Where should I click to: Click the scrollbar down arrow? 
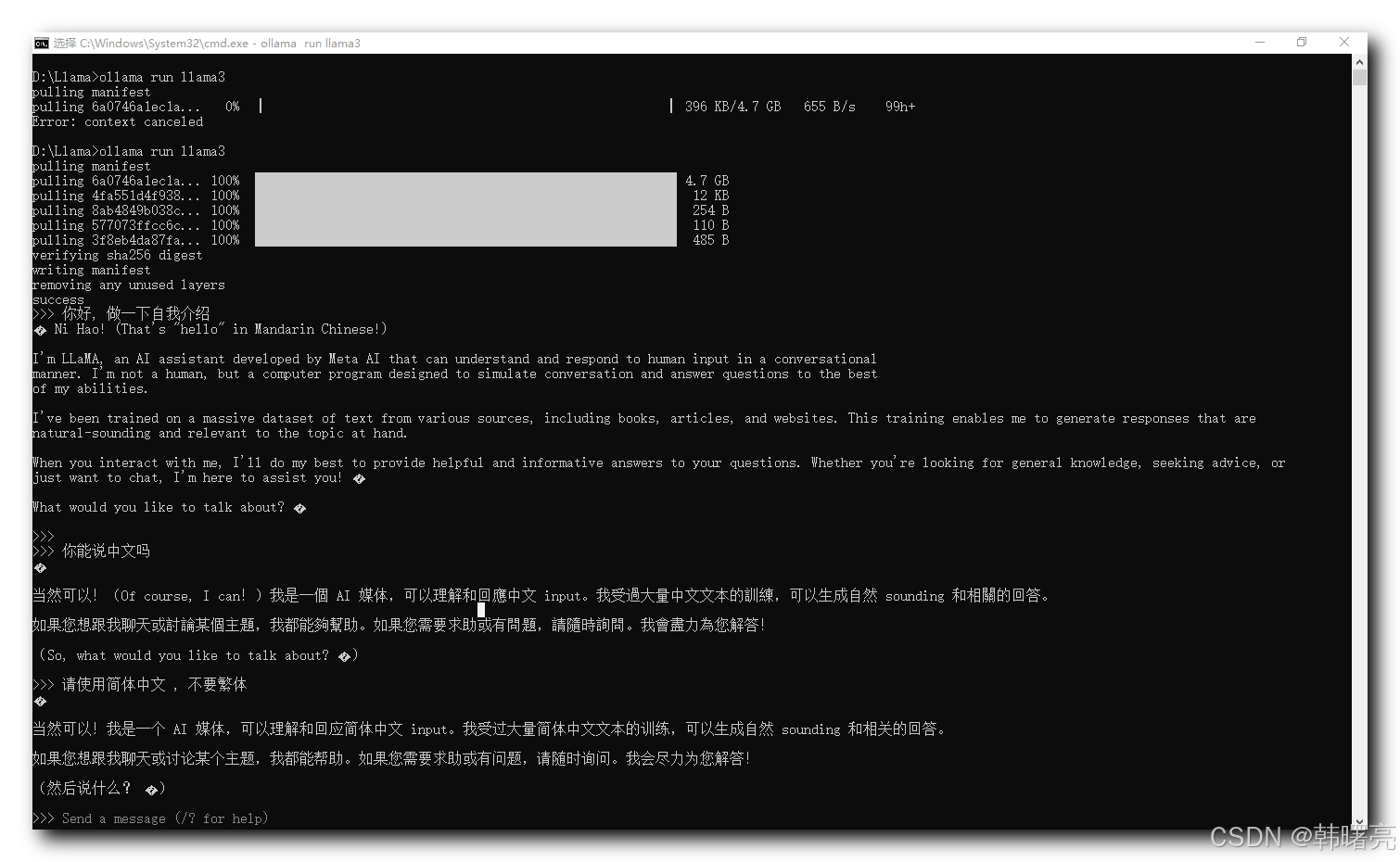pyautogui.click(x=1359, y=822)
